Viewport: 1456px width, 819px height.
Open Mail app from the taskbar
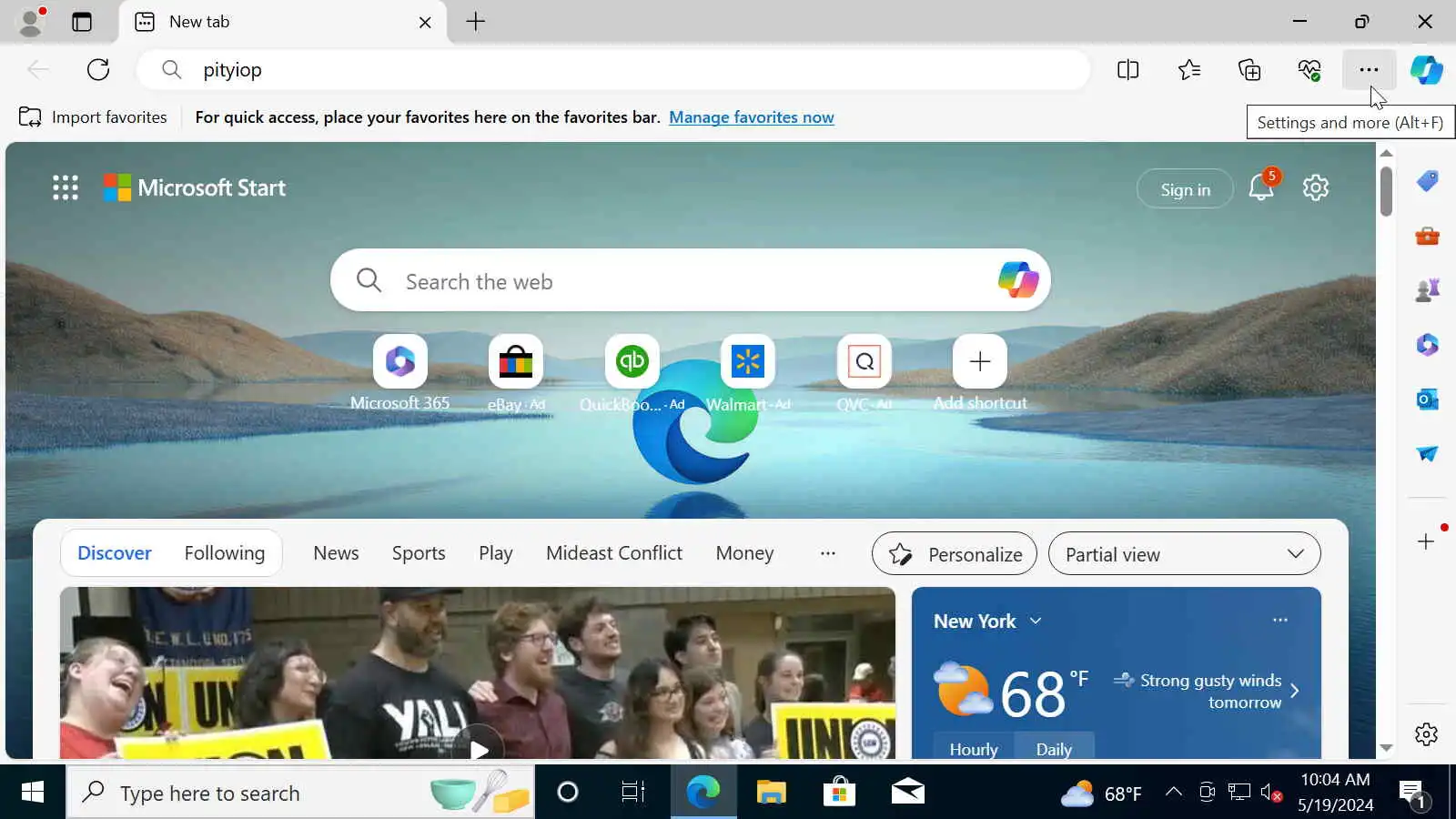click(x=907, y=793)
